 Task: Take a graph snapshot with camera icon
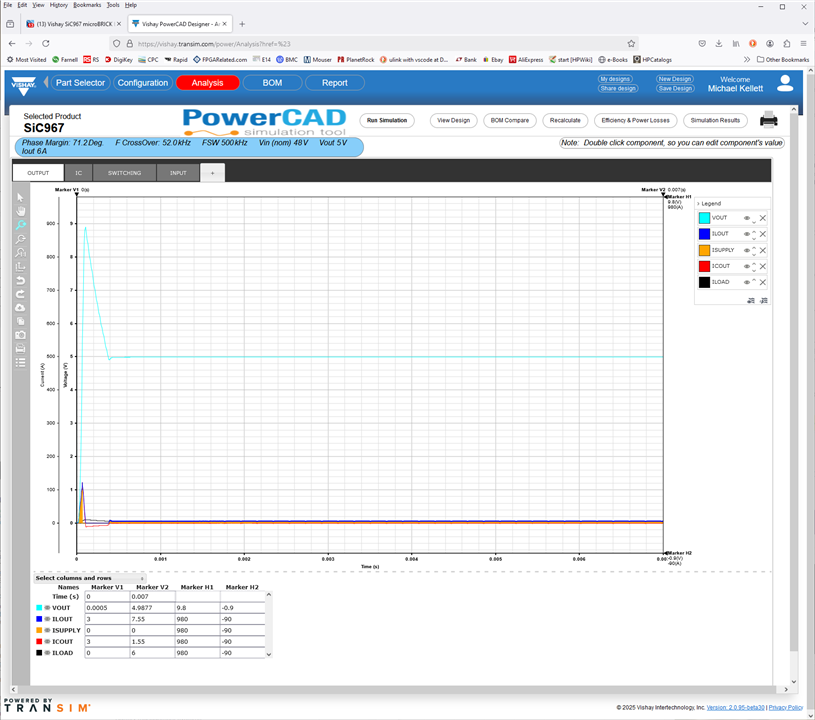(20, 335)
